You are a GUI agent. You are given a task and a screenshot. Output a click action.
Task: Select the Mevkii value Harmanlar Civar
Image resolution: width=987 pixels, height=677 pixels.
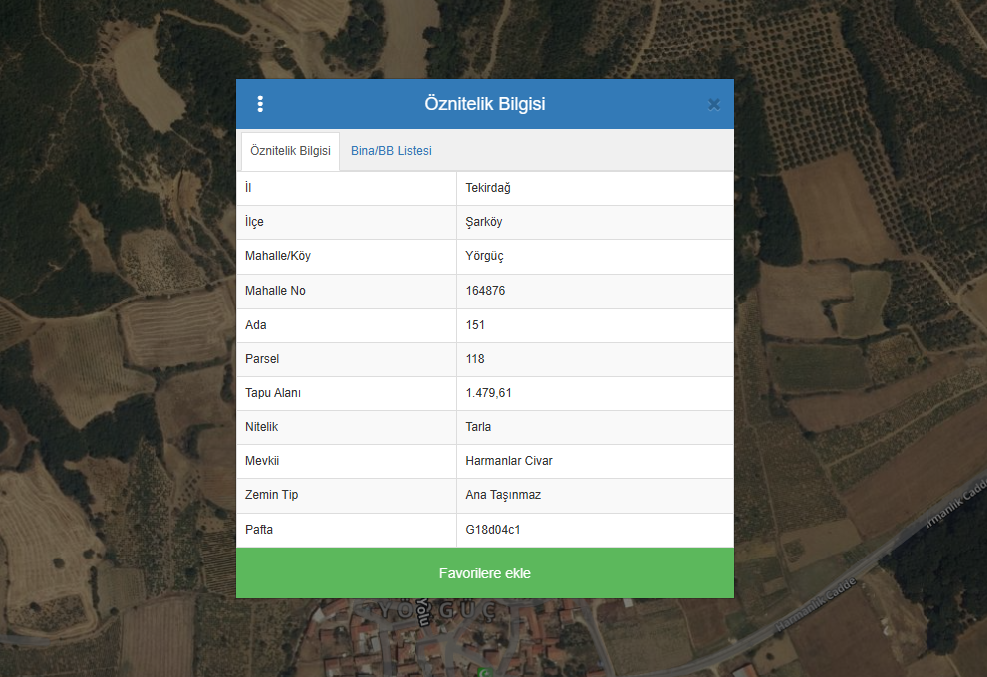pos(509,461)
